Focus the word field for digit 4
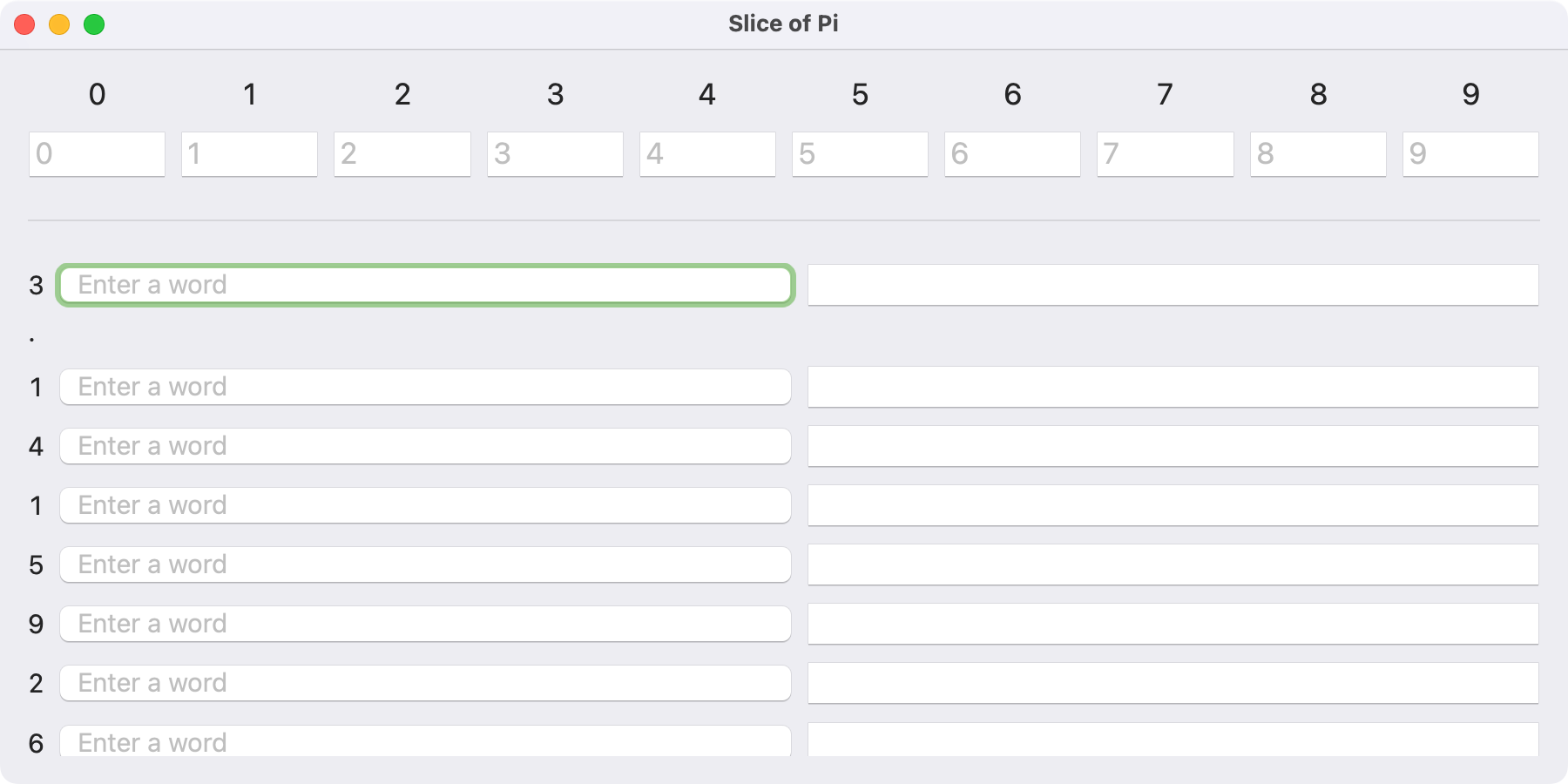The width and height of the screenshot is (1568, 784). [425, 446]
